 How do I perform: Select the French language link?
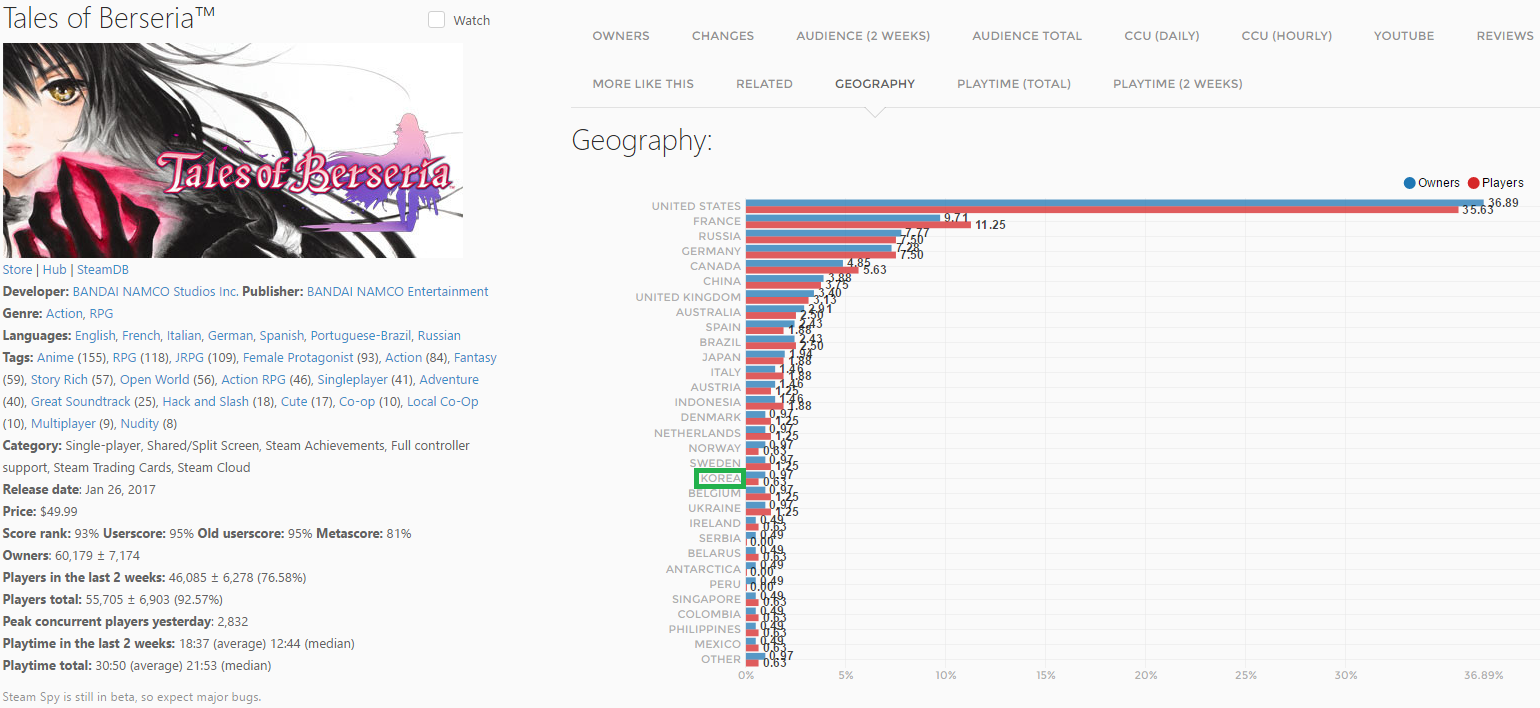click(x=141, y=336)
